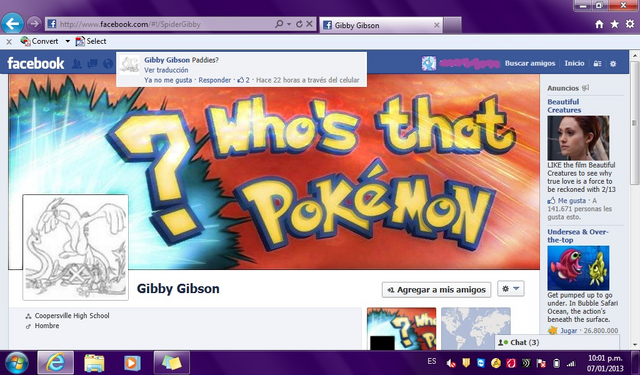
Task: Open the address bar autocomplete dropdown arrow
Action: click(289, 24)
